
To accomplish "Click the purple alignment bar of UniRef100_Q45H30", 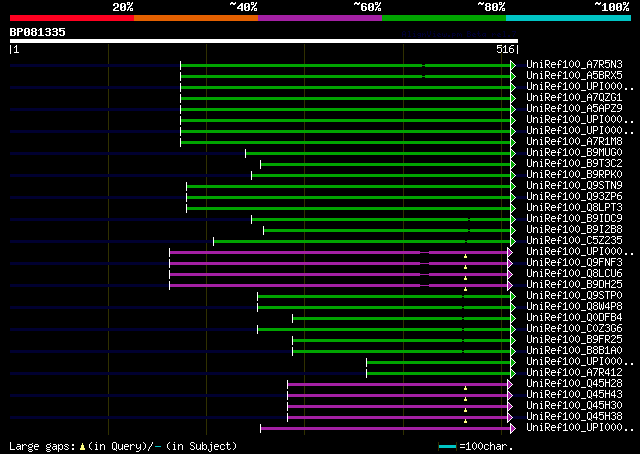I will 398,407.
